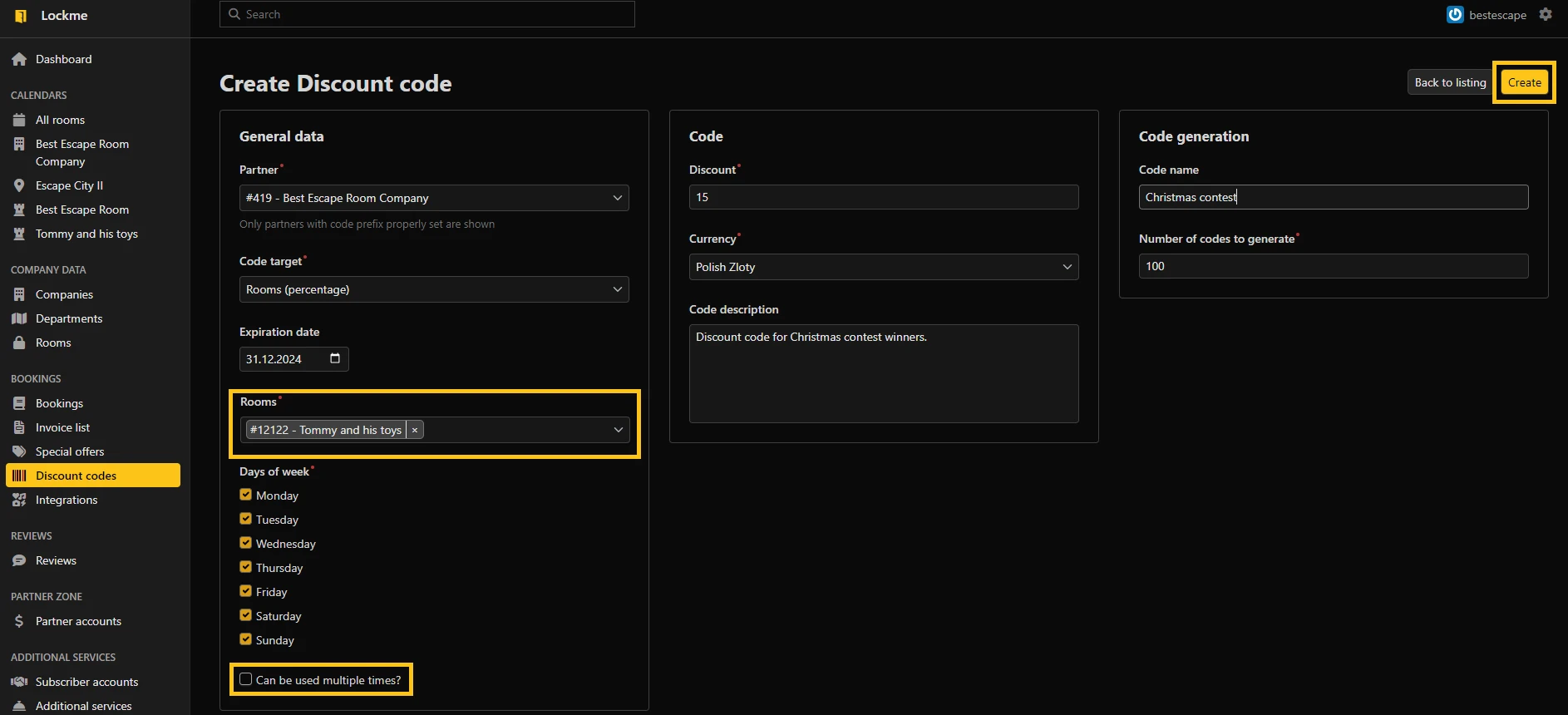Click the Special offers tags icon
Screen dimensions: 1568x715
click(x=19, y=451)
